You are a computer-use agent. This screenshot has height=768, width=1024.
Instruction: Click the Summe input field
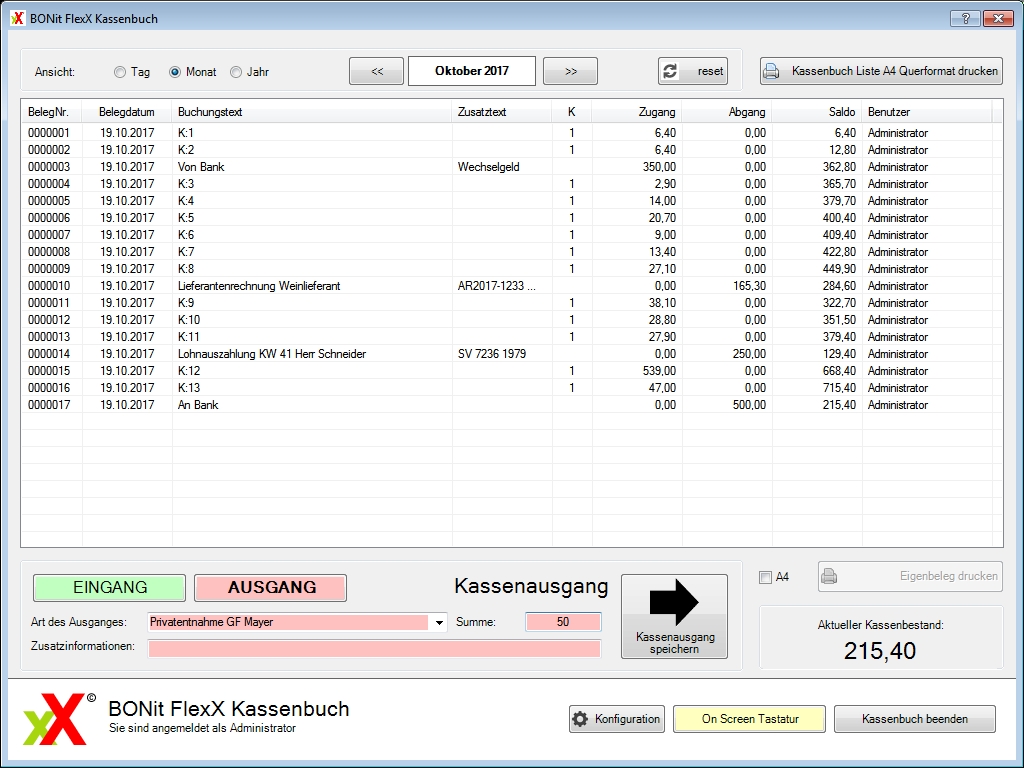pyautogui.click(x=563, y=622)
